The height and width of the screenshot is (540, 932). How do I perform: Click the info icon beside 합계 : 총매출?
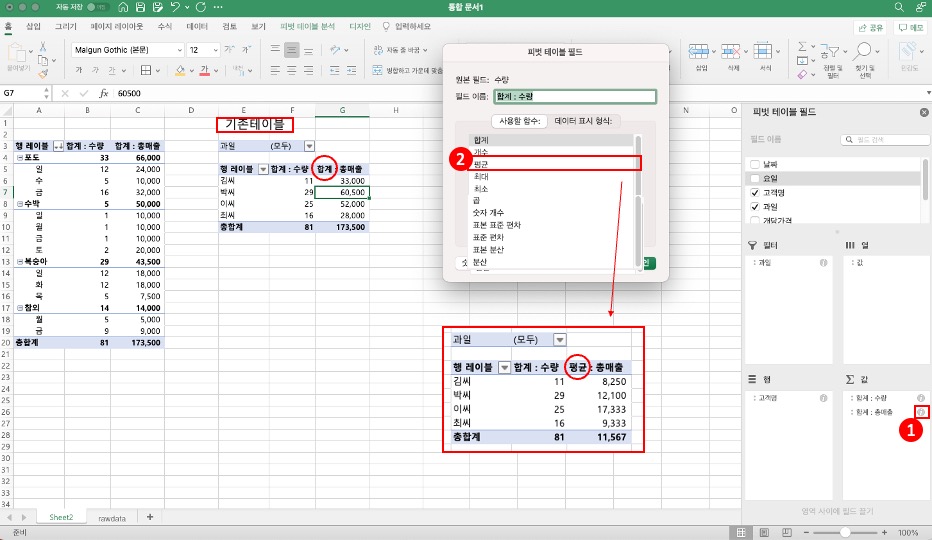(920, 412)
